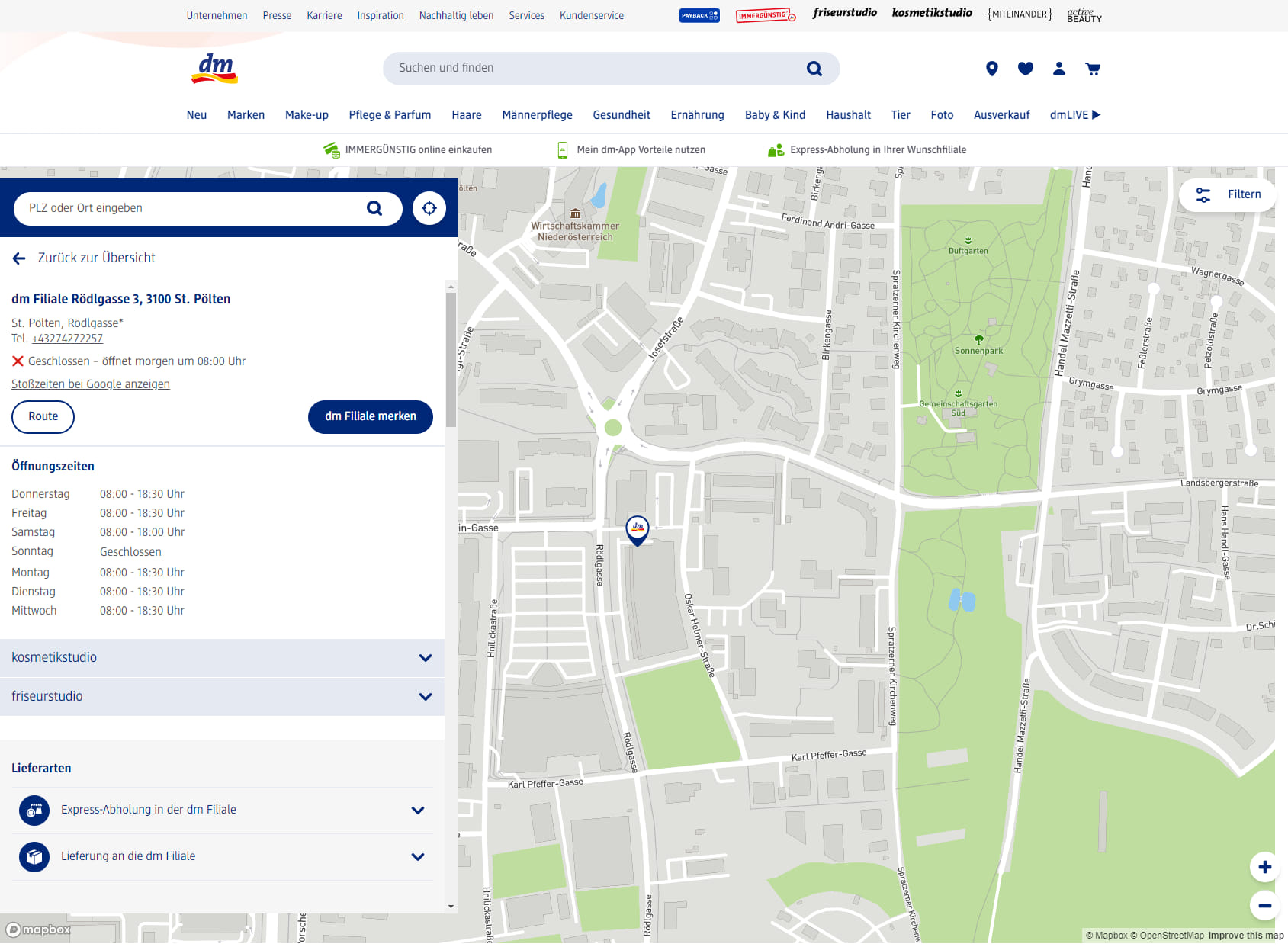Click the store panel scrollbar down arrow
Viewport: 1288px width, 947px height.
(451, 907)
